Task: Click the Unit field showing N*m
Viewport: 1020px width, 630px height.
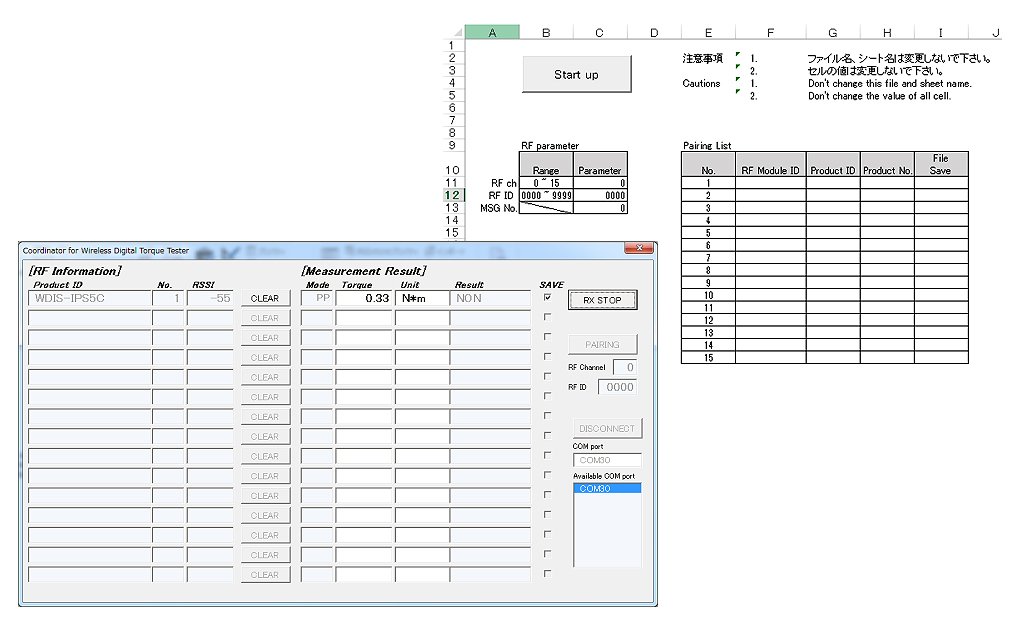Action: click(422, 298)
